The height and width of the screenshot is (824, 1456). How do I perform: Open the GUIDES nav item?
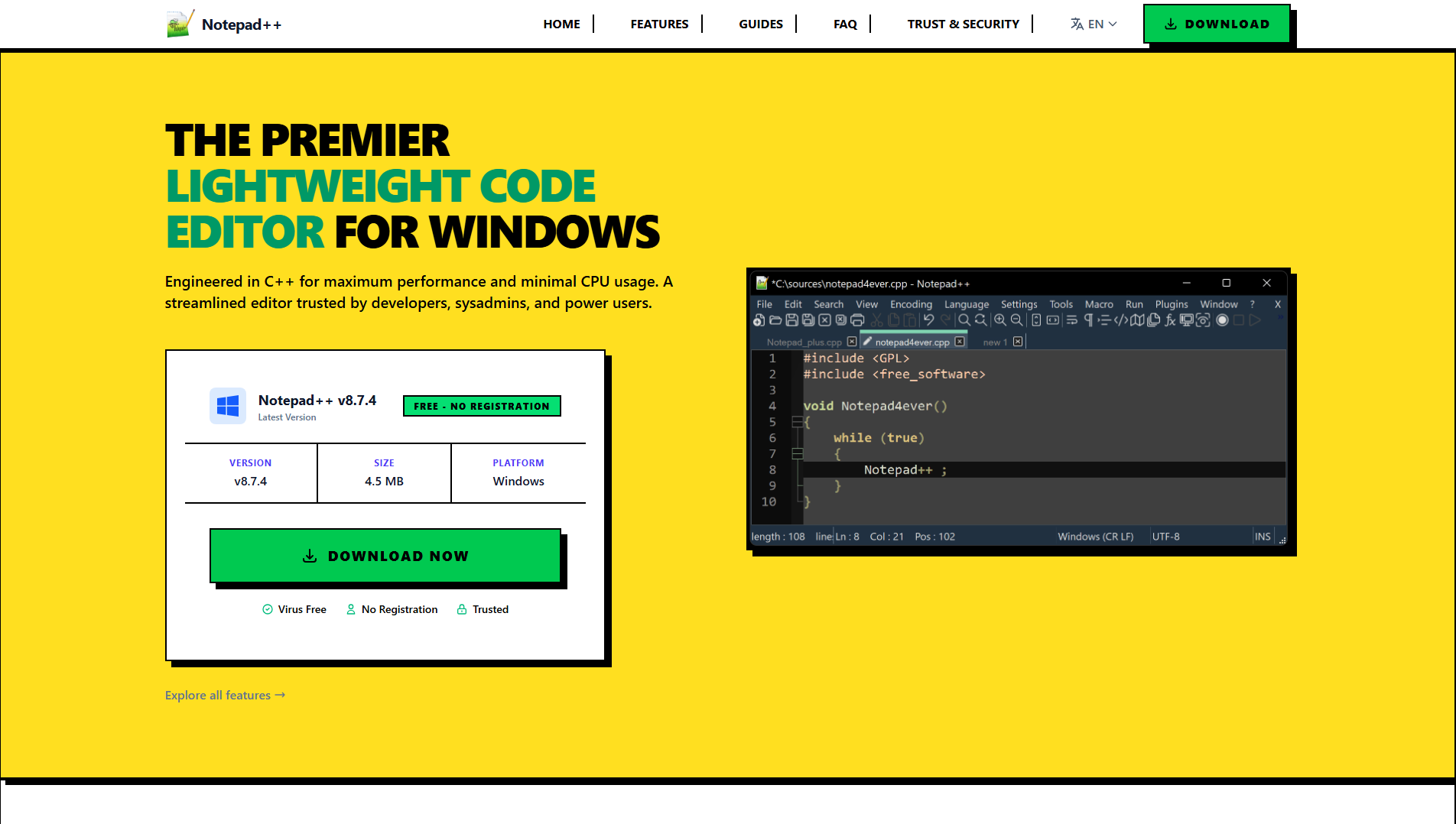[761, 24]
